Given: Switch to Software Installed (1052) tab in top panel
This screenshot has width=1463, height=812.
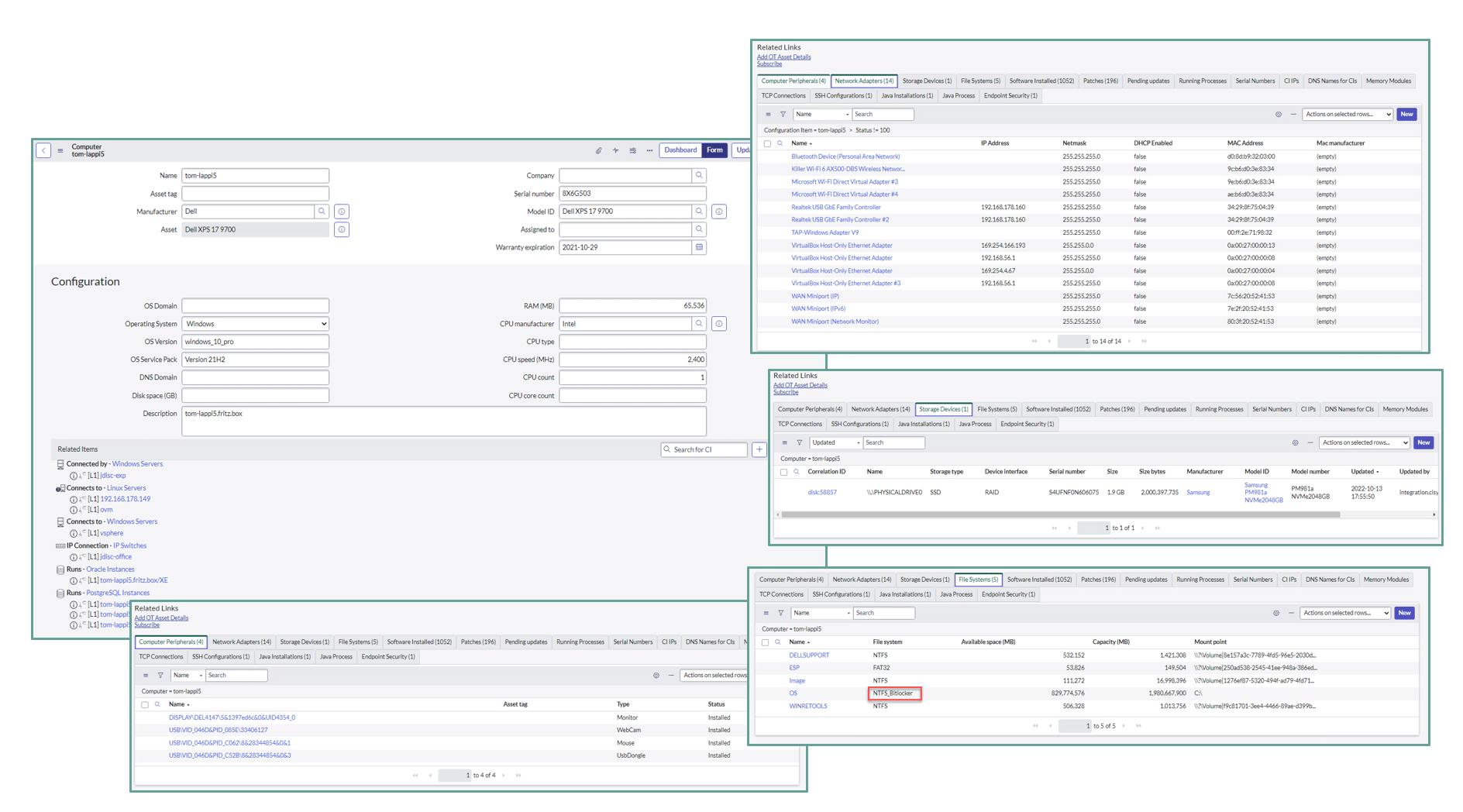Looking at the screenshot, I should pyautogui.click(x=1041, y=81).
